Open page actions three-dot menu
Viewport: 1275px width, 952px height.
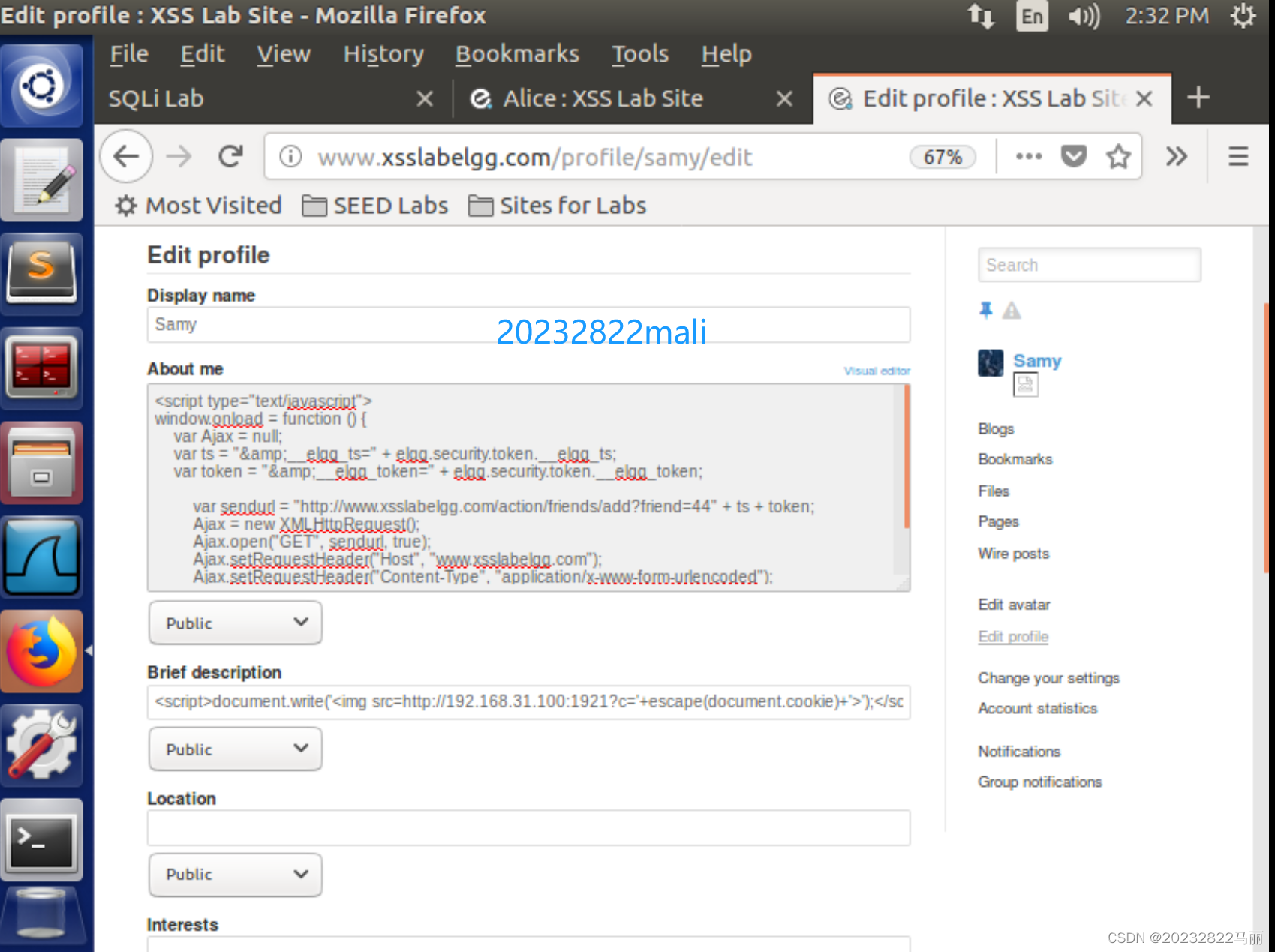(1028, 157)
